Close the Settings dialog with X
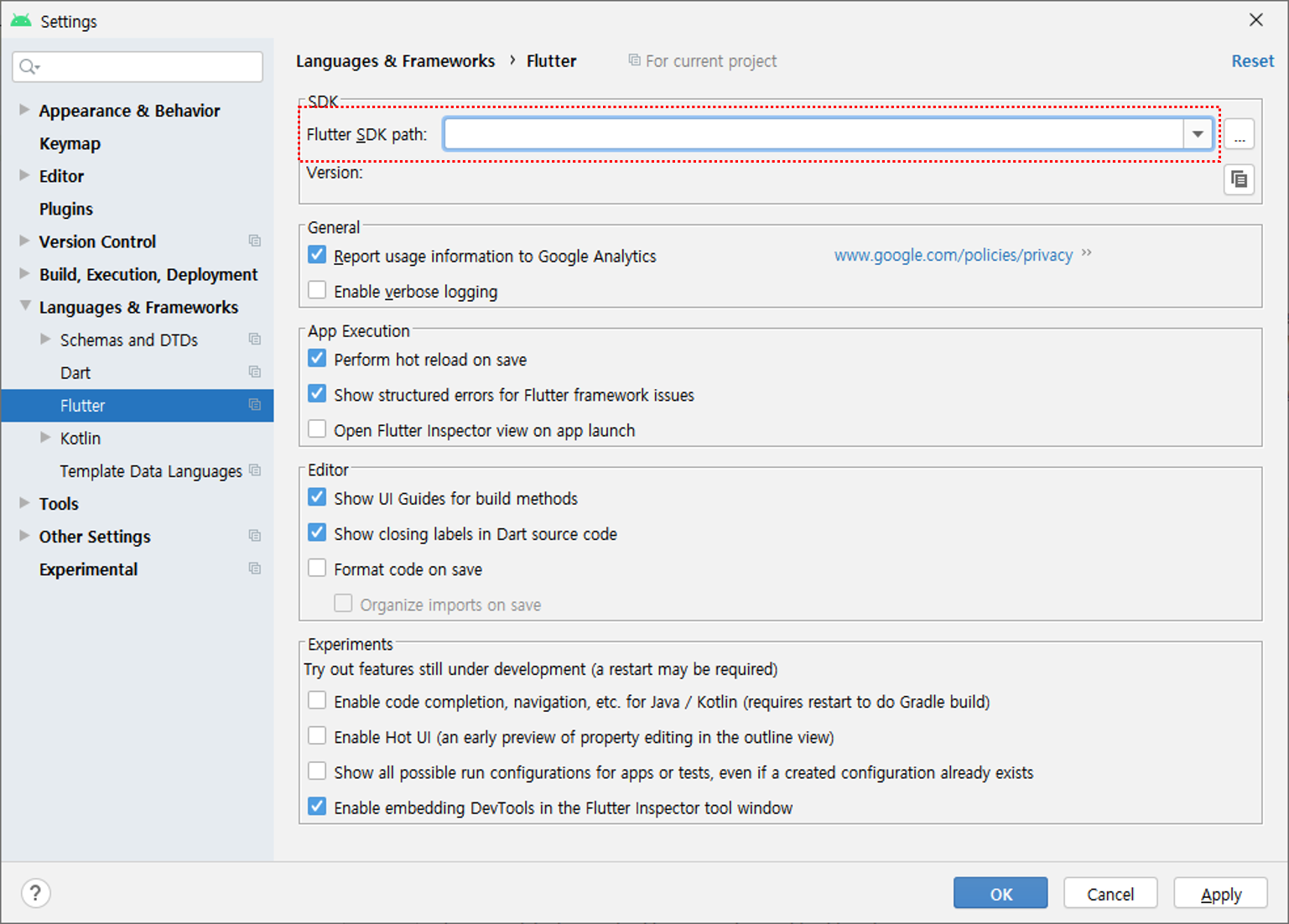Screen dimensions: 1289x924 point(1255,20)
